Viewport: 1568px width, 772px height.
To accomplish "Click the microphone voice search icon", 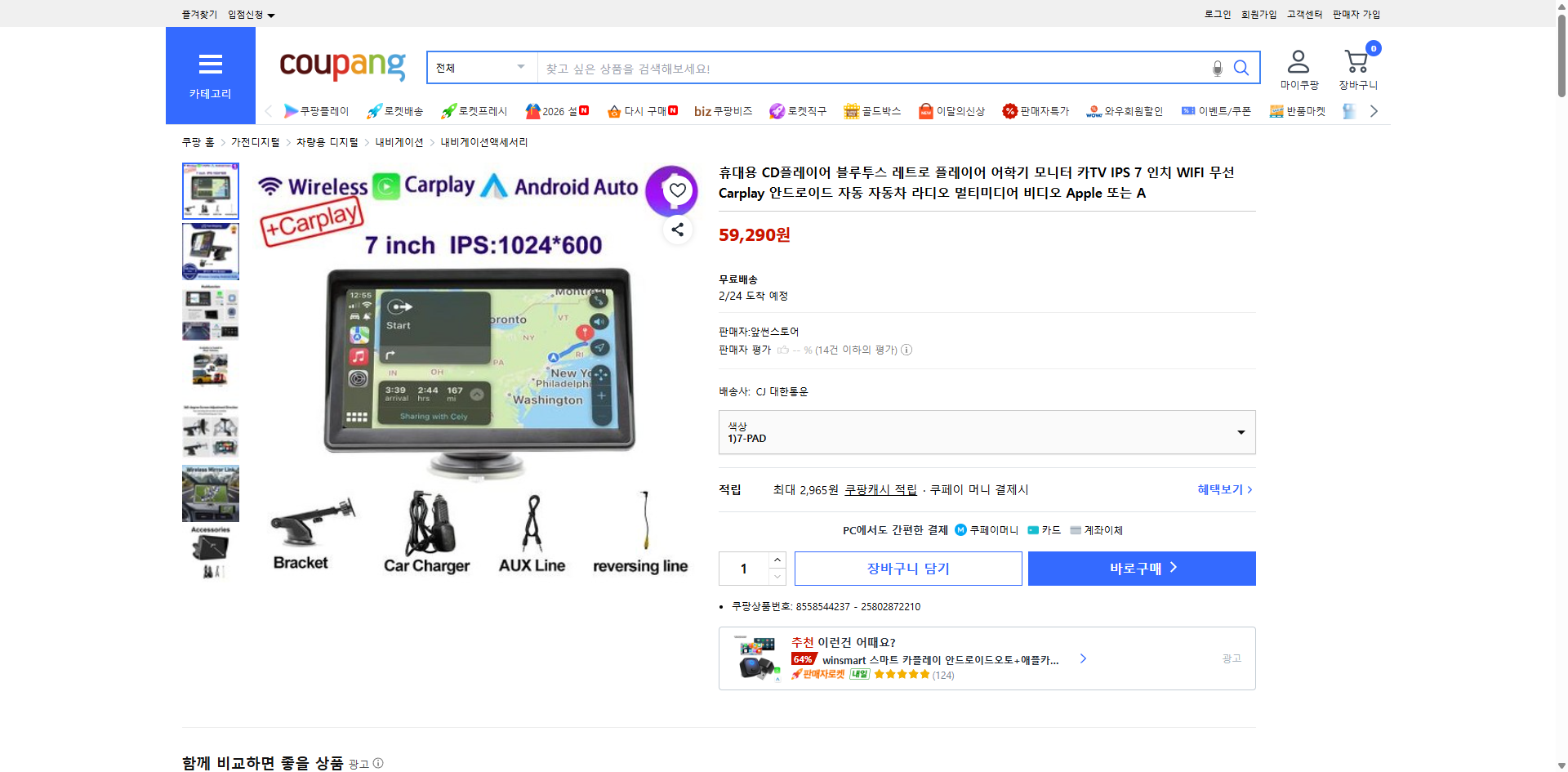I will [1217, 68].
